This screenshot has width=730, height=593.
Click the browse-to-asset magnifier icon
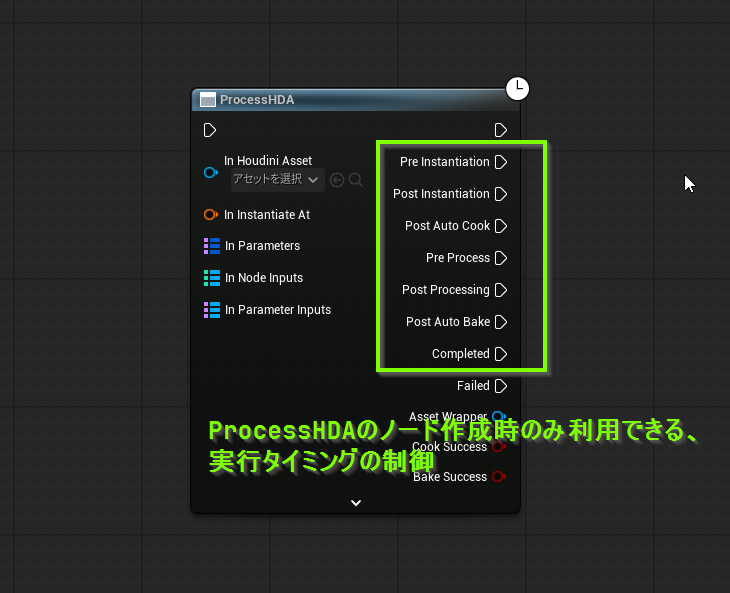[356, 180]
